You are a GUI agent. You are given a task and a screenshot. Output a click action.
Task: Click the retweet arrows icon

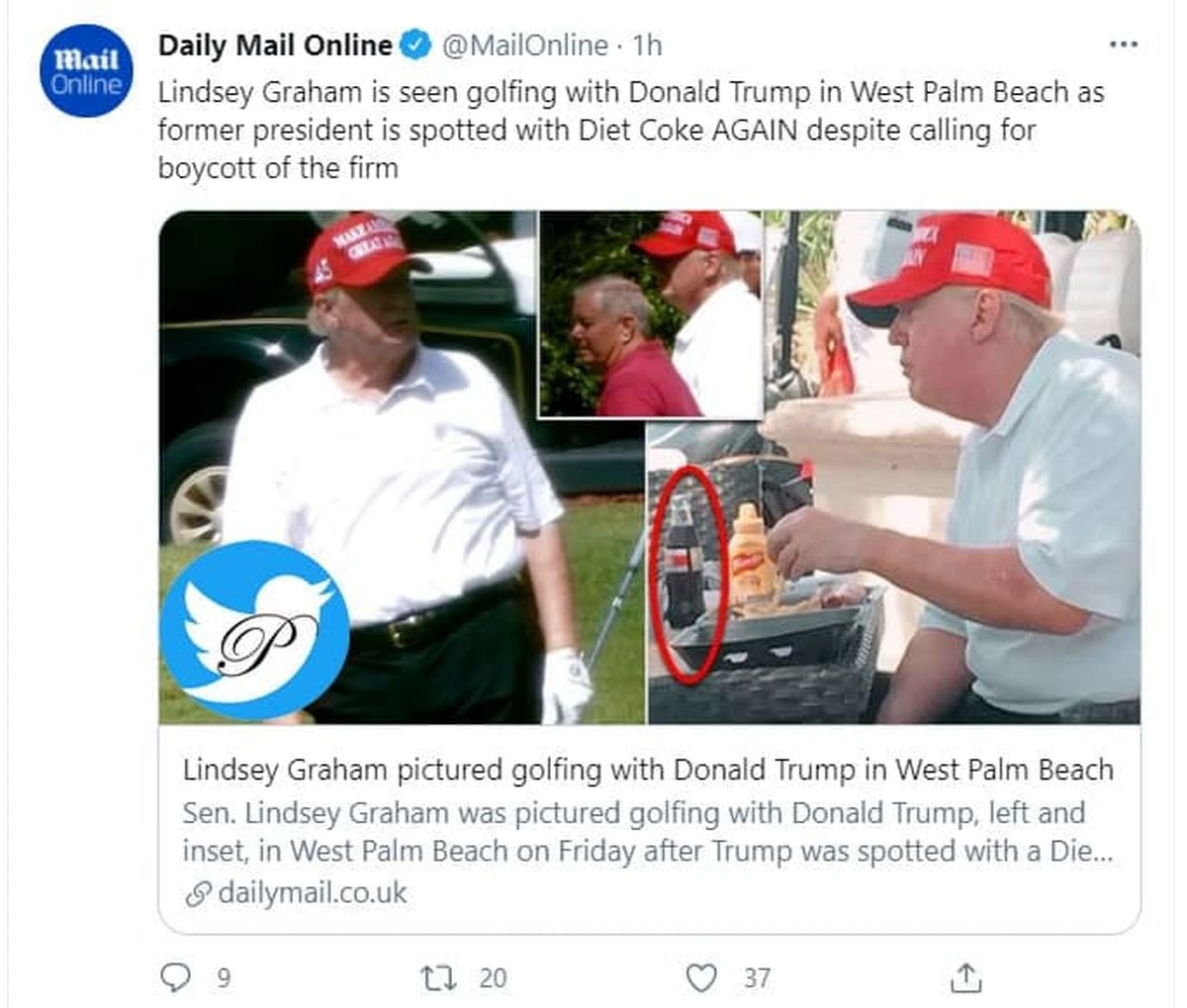pos(439,977)
